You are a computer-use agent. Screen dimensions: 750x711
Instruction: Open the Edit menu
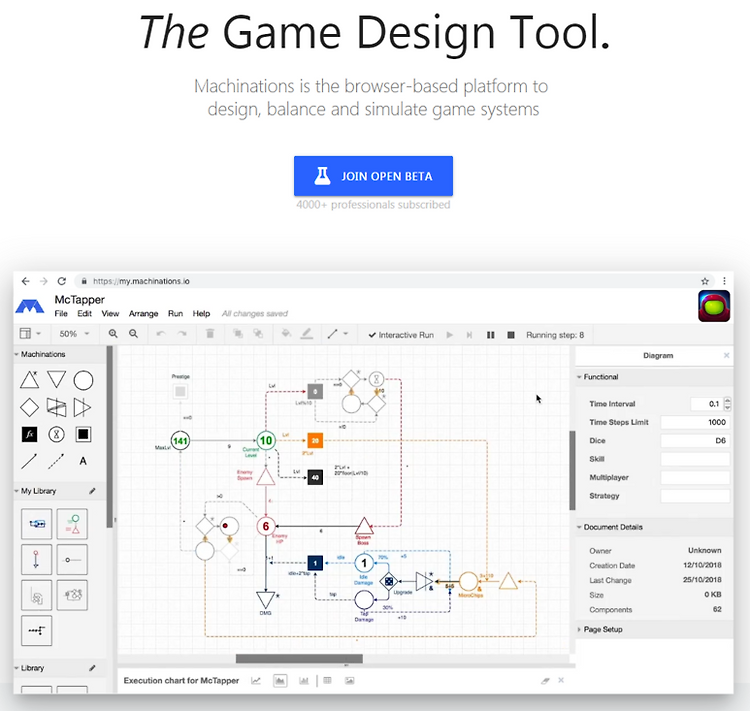click(x=84, y=314)
